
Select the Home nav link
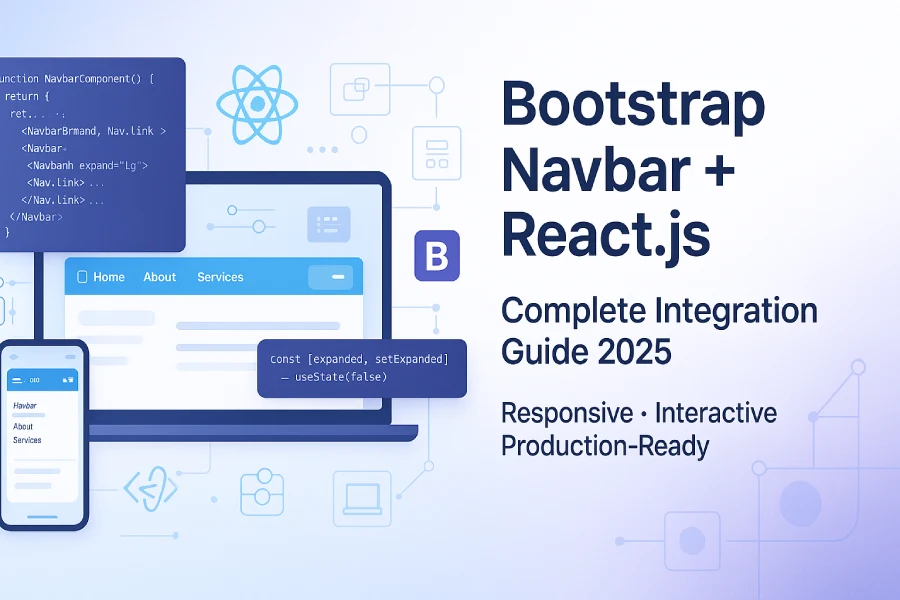(108, 276)
